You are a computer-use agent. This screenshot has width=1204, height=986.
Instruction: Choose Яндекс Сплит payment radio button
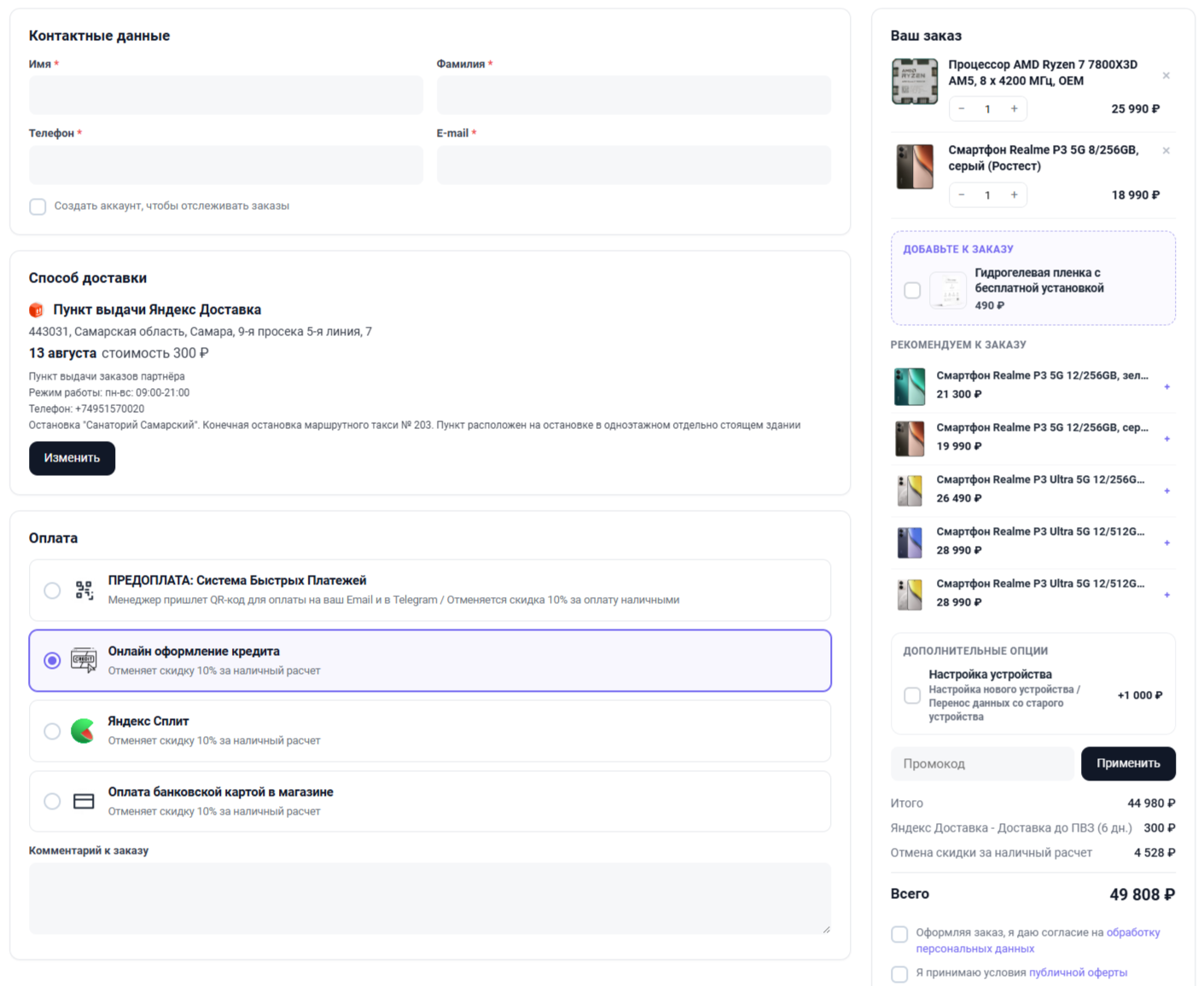click(x=52, y=731)
